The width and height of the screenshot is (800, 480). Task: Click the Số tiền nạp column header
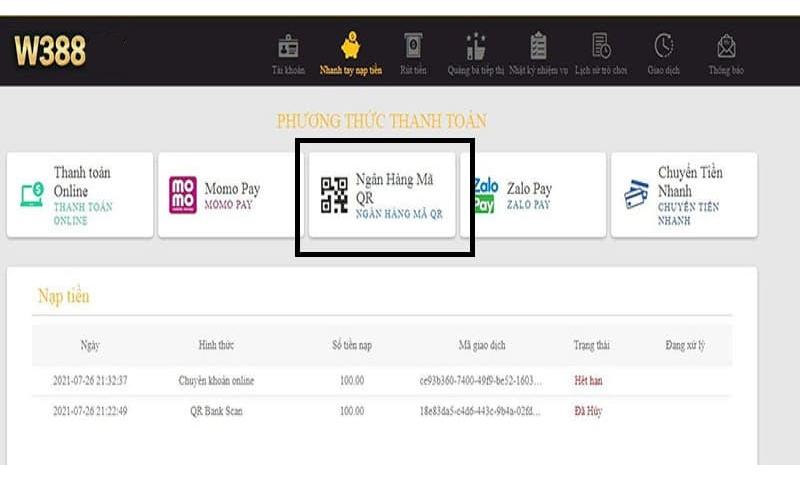click(352, 345)
